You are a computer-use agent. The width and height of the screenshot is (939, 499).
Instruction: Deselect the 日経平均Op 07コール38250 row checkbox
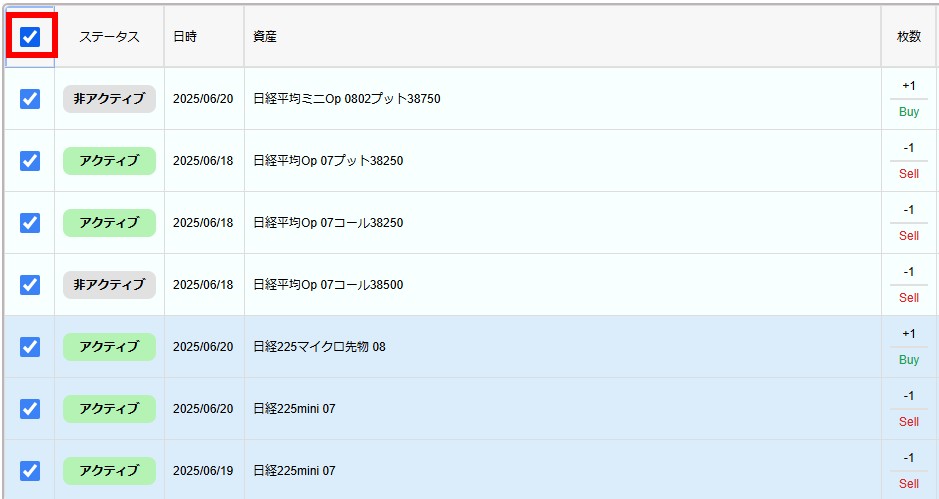[30, 223]
